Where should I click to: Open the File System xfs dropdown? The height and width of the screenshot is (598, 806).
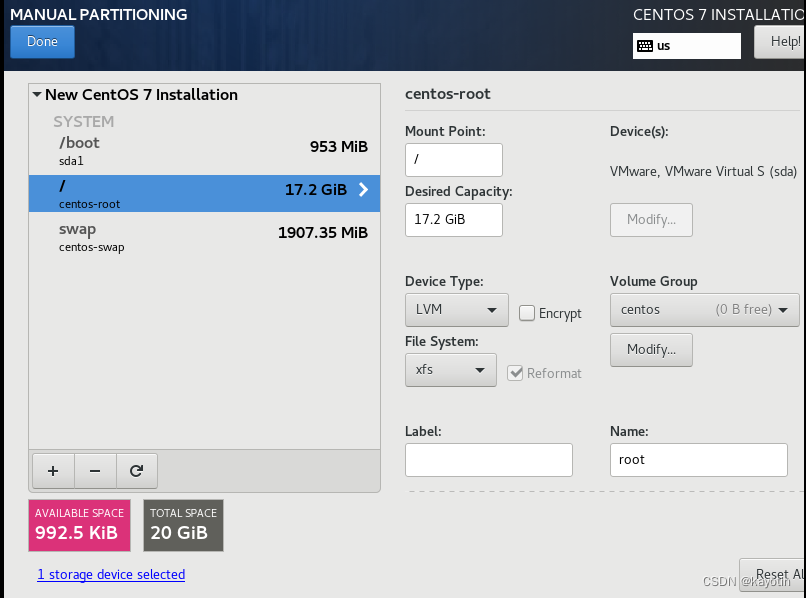(x=450, y=369)
